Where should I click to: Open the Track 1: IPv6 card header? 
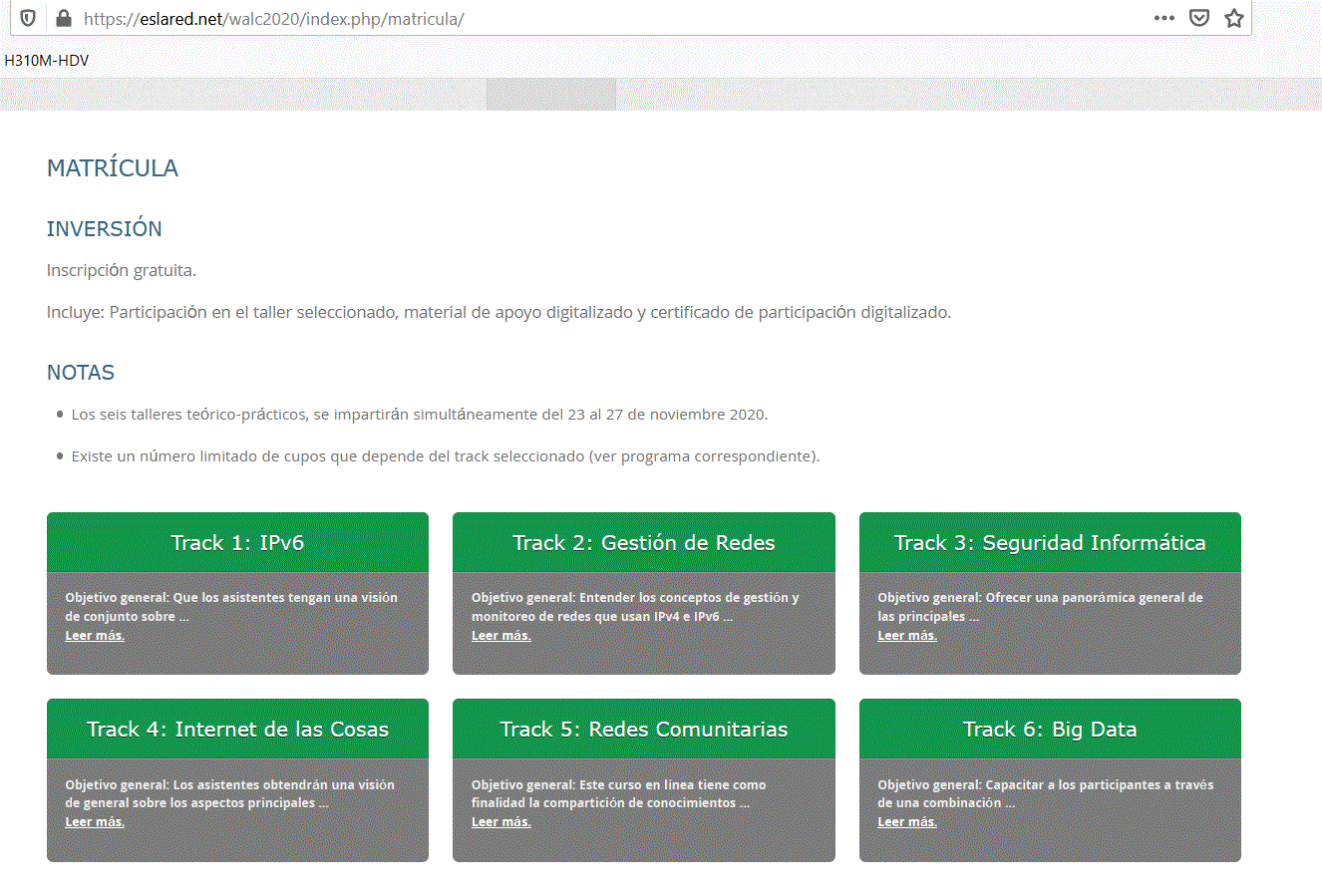(237, 542)
